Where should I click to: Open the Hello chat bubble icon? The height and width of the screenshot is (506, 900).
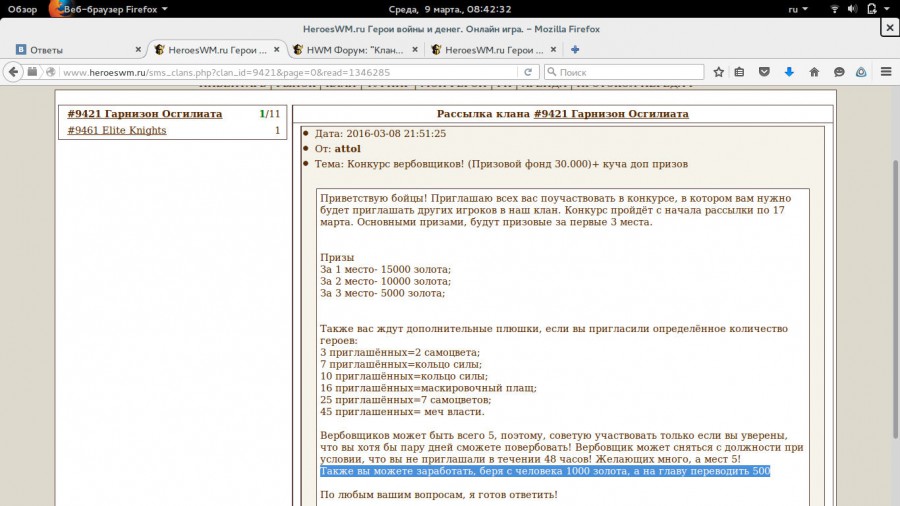(x=839, y=72)
